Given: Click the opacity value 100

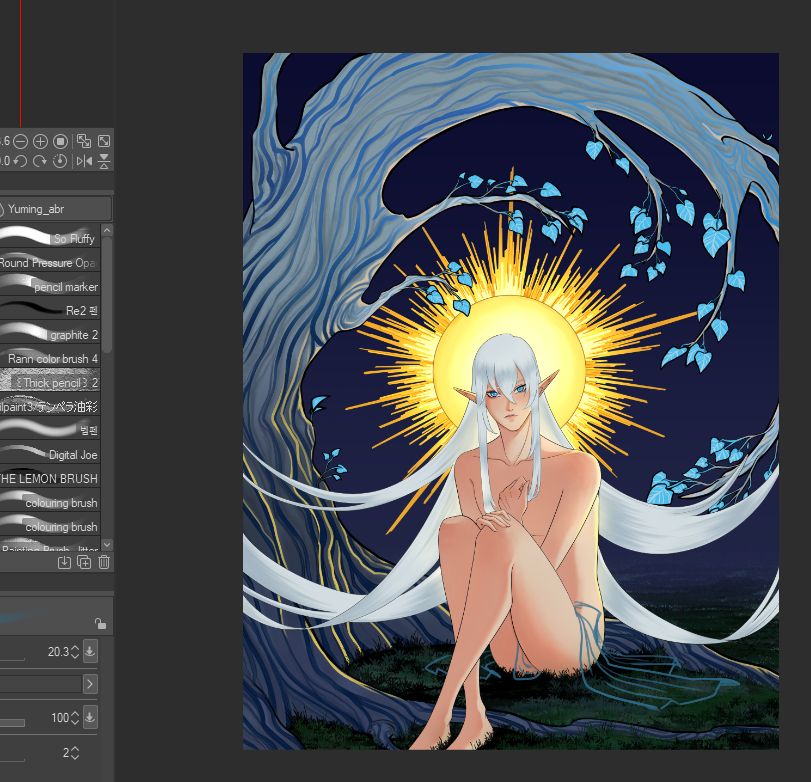Looking at the screenshot, I should (x=60, y=718).
